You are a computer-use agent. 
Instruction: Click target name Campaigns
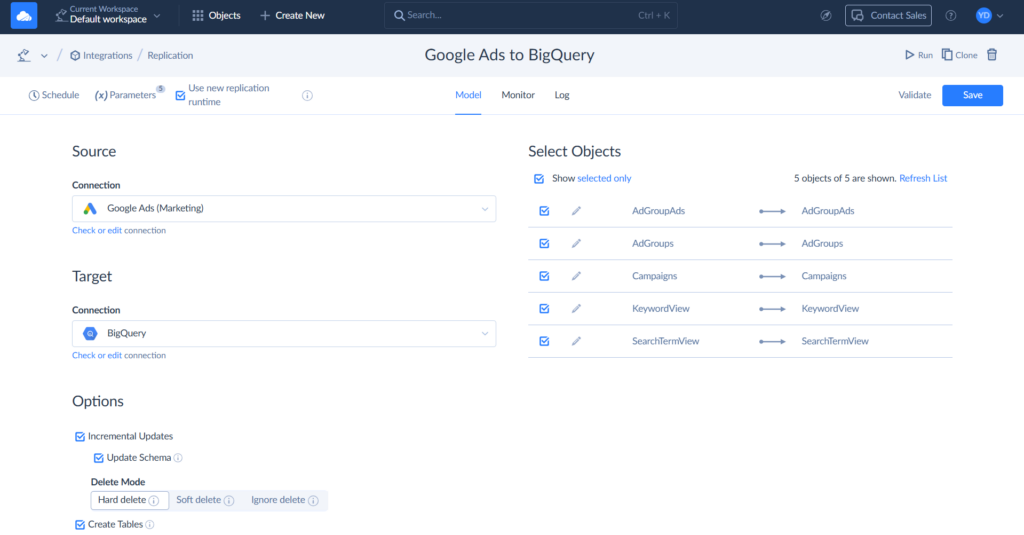click(824, 276)
